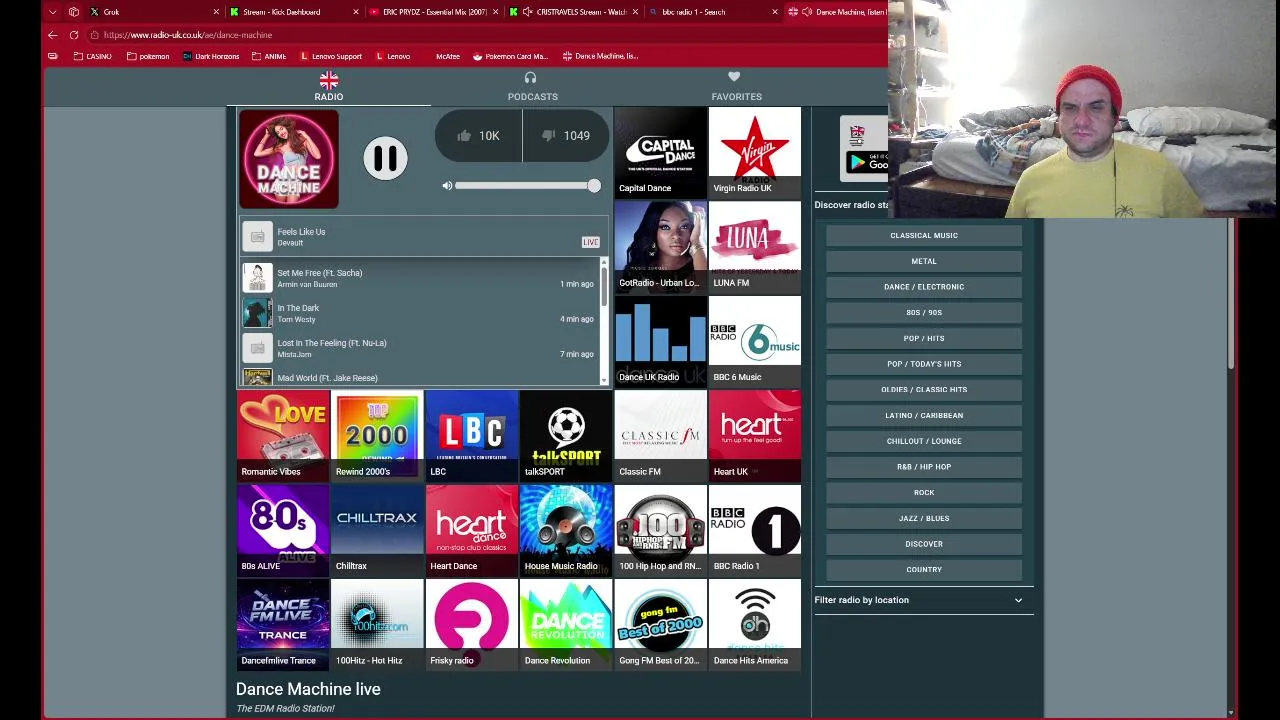Select Chillout / Lounge genre

[x=924, y=441]
